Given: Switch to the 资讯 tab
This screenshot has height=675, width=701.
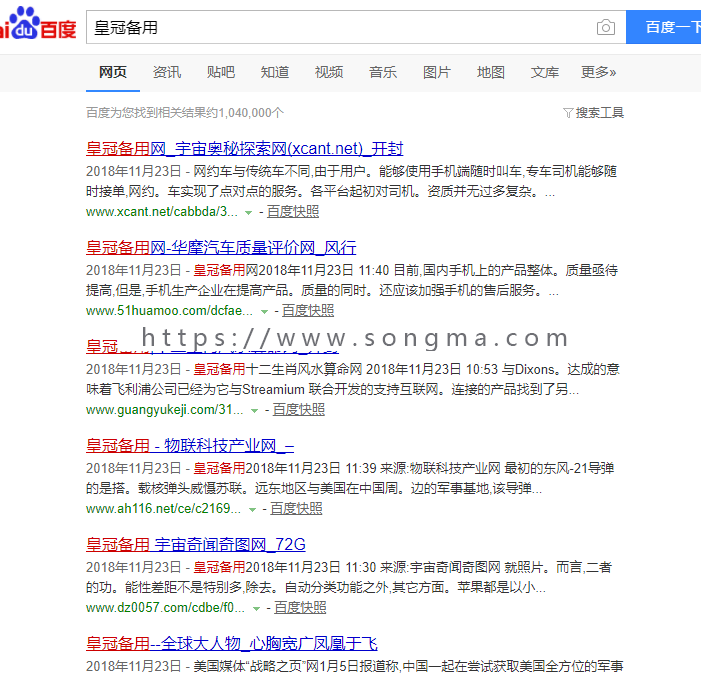Looking at the screenshot, I should pyautogui.click(x=167, y=72).
